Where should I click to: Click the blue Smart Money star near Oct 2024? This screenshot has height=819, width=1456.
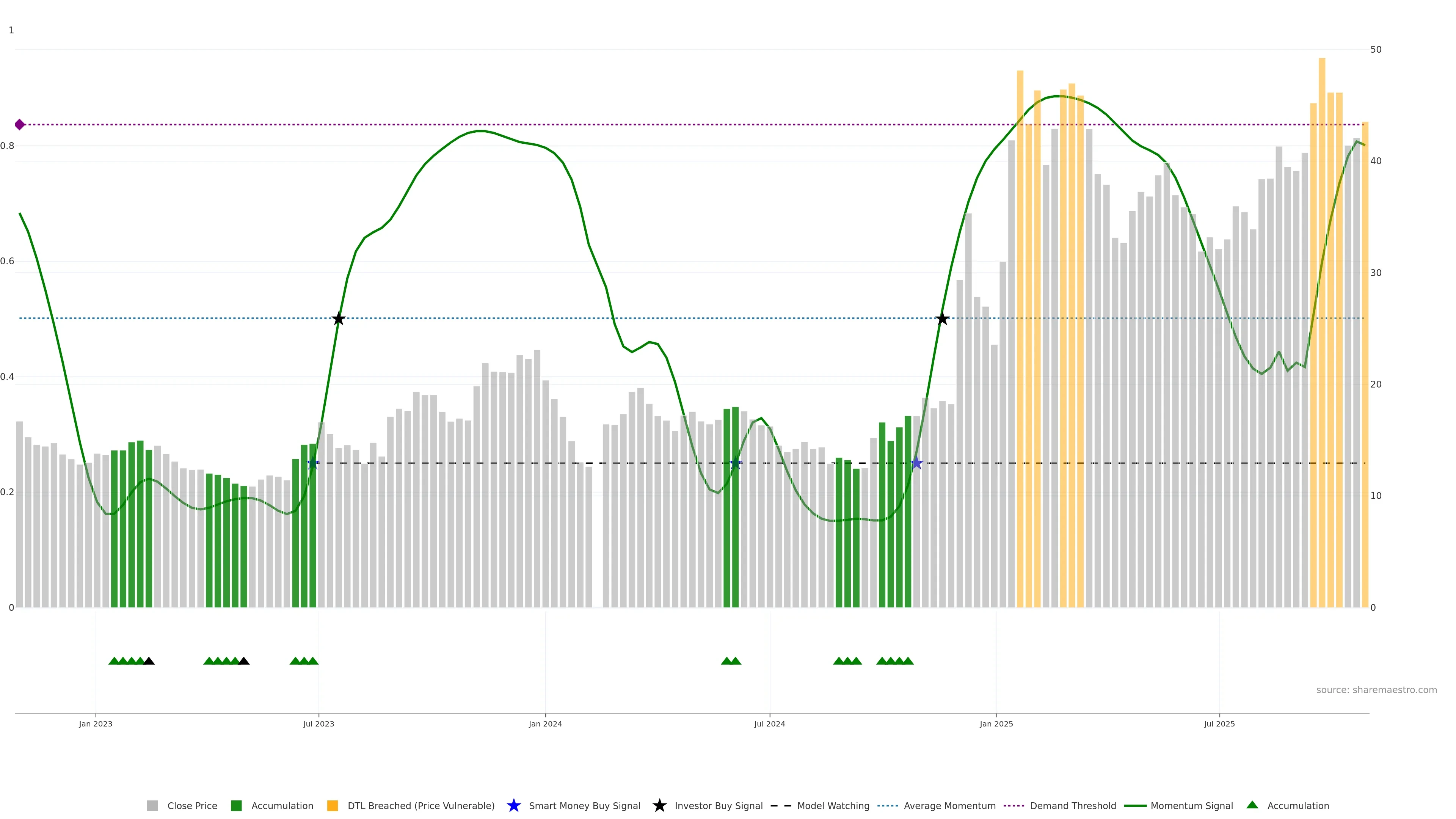[917, 463]
